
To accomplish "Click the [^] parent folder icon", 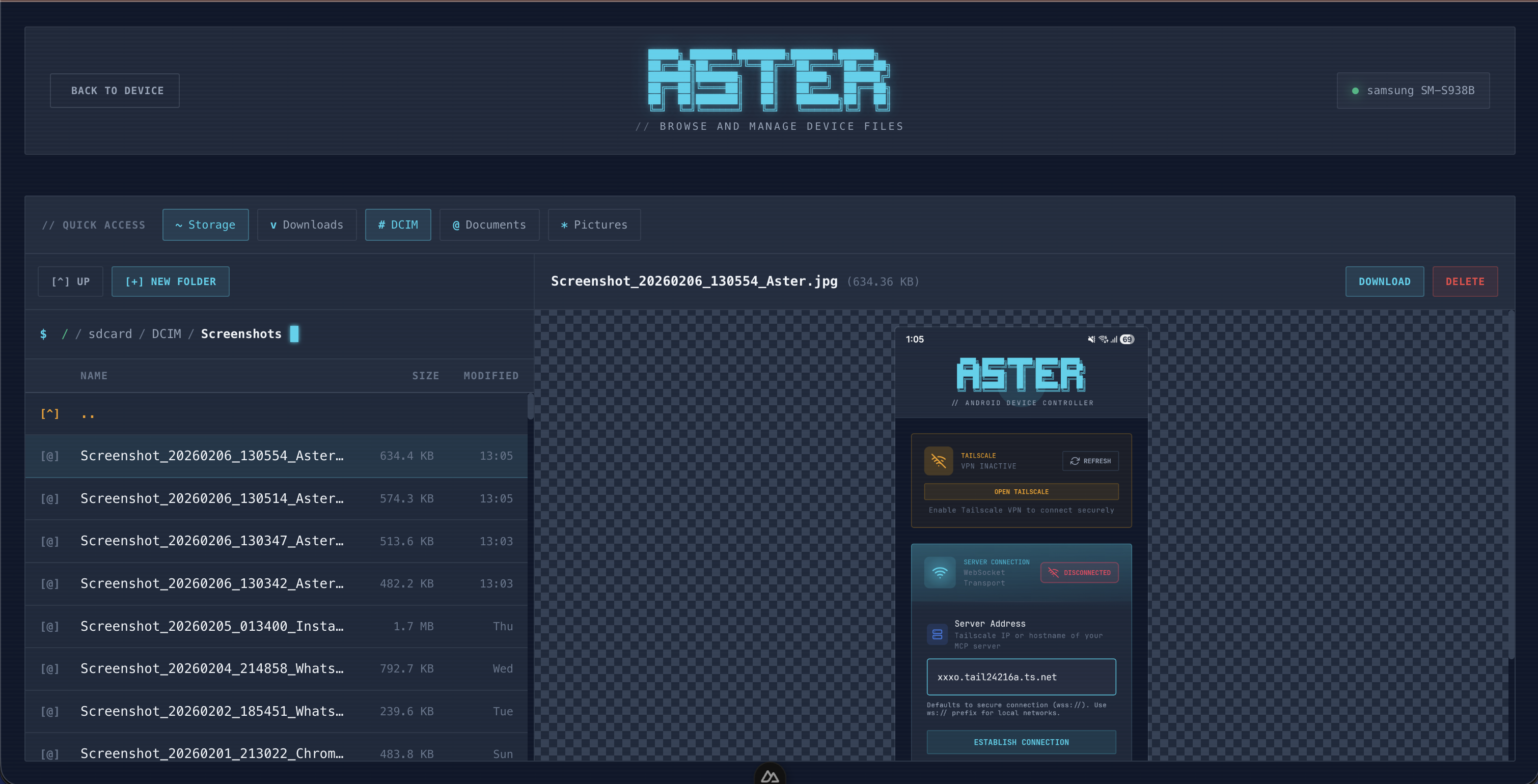I will click(x=49, y=414).
